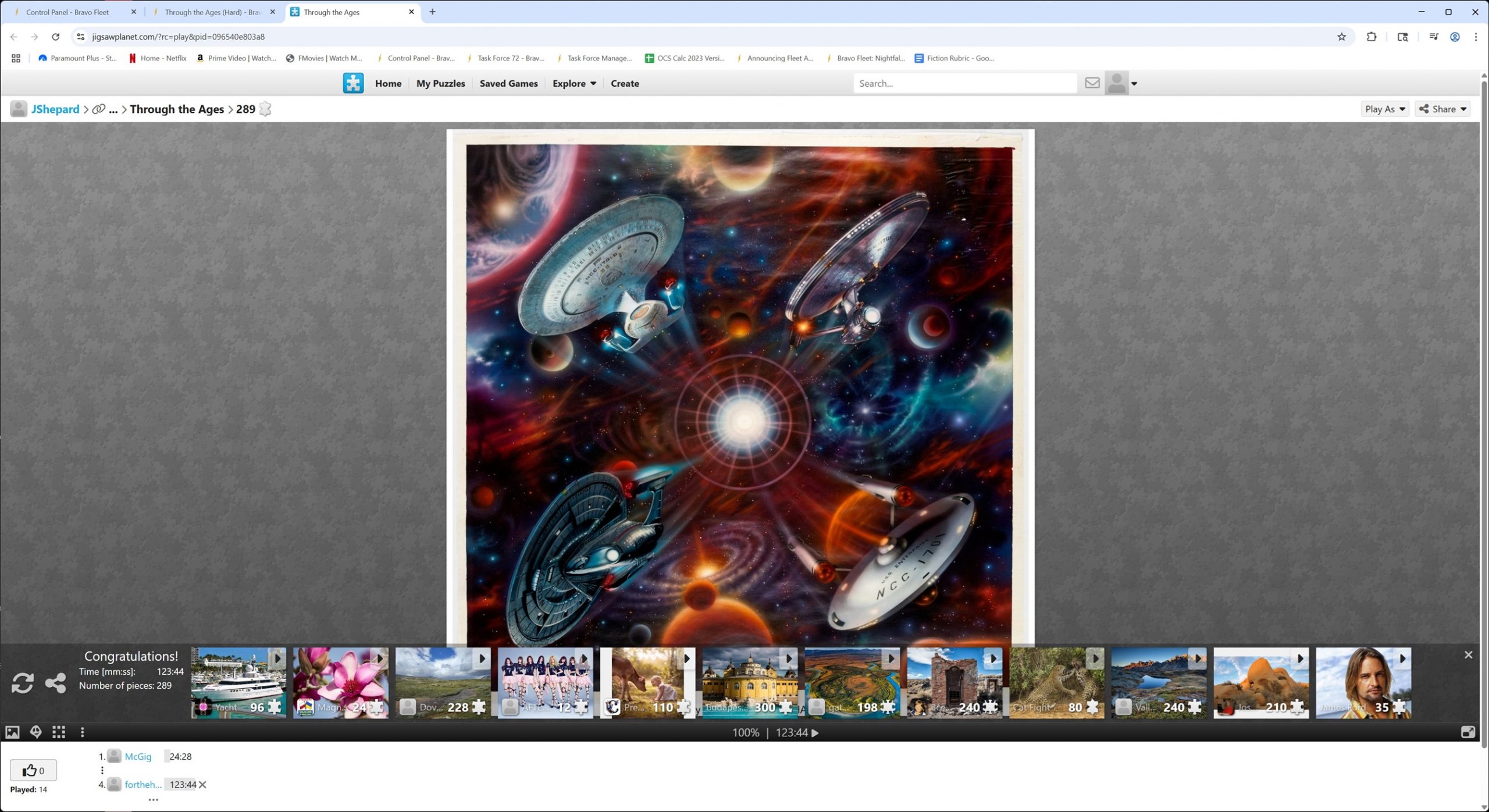Bookmark this page with the star icon

tap(1341, 37)
